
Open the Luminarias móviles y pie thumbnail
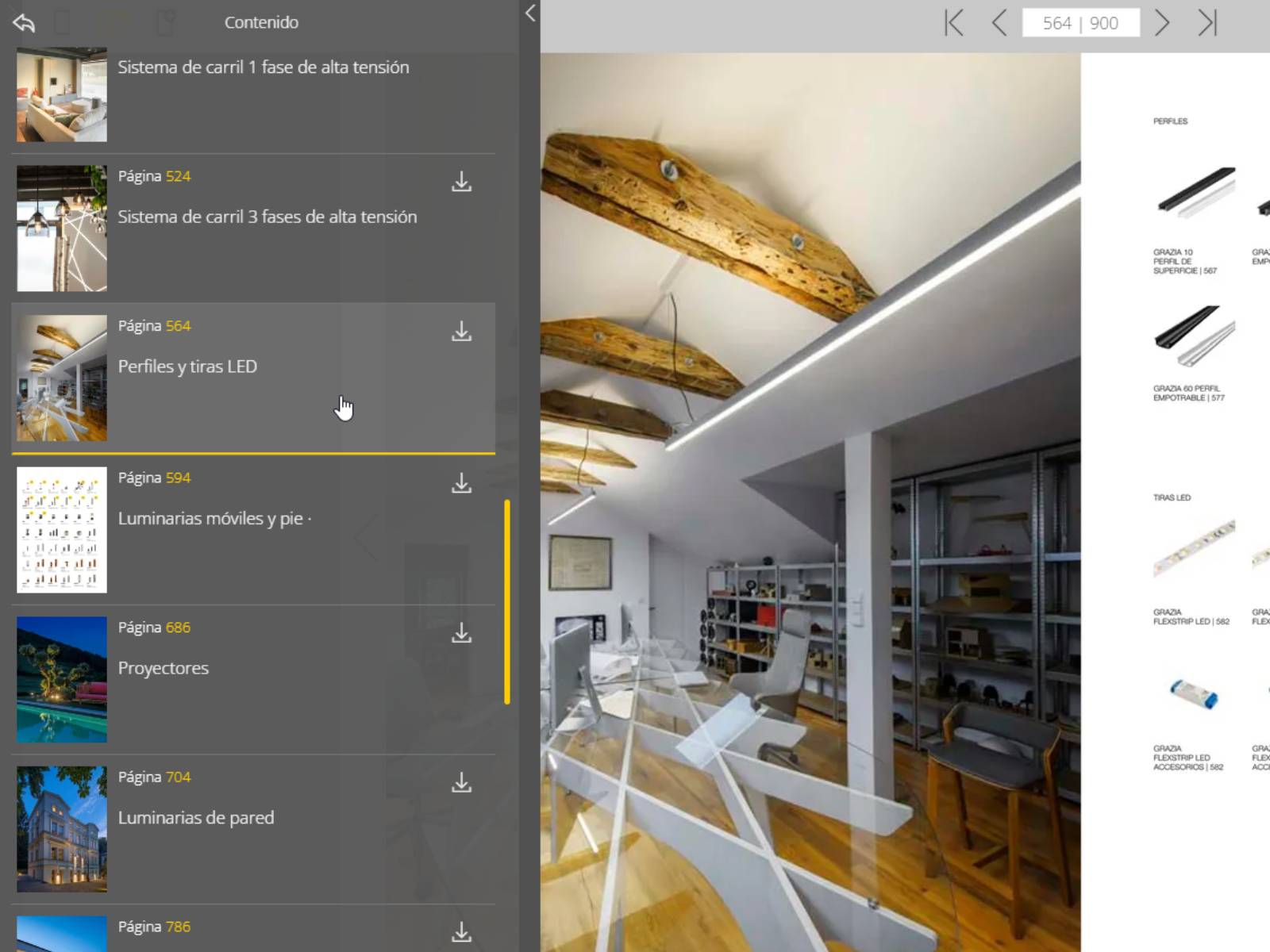[x=62, y=530]
